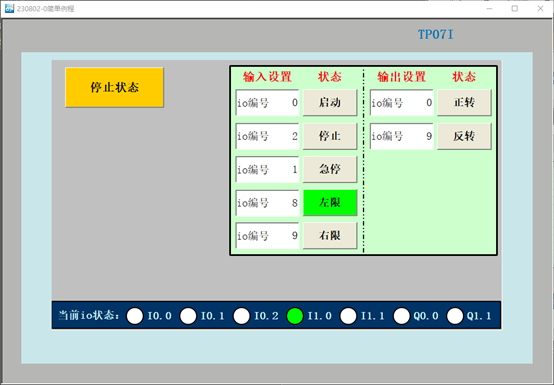Minimize the simulation window
This screenshot has width=554, height=385.
point(489,8)
